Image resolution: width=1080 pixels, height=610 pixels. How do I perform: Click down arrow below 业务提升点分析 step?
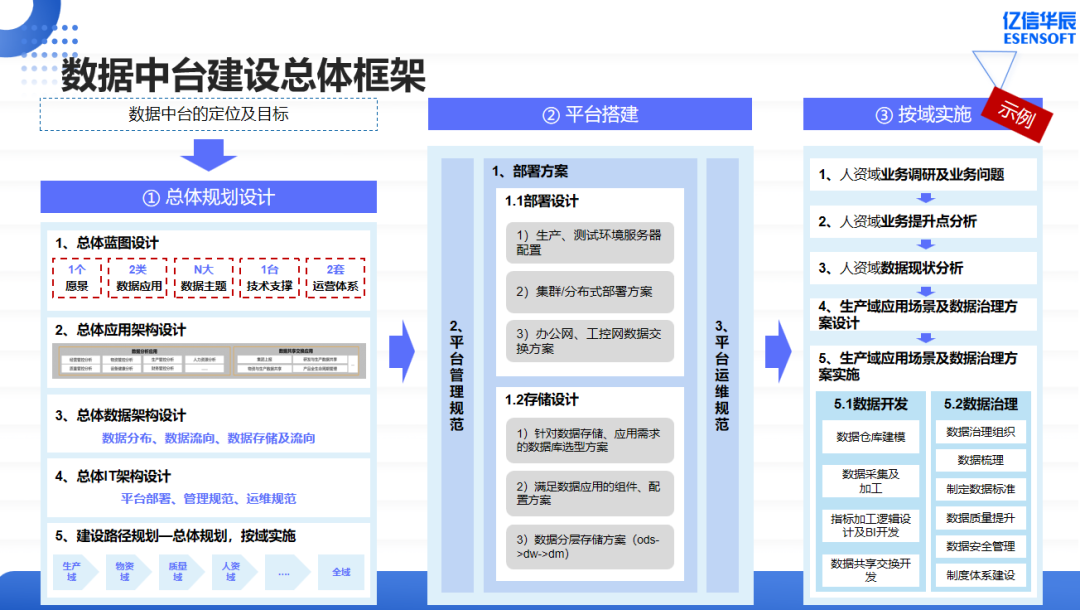pos(926,244)
